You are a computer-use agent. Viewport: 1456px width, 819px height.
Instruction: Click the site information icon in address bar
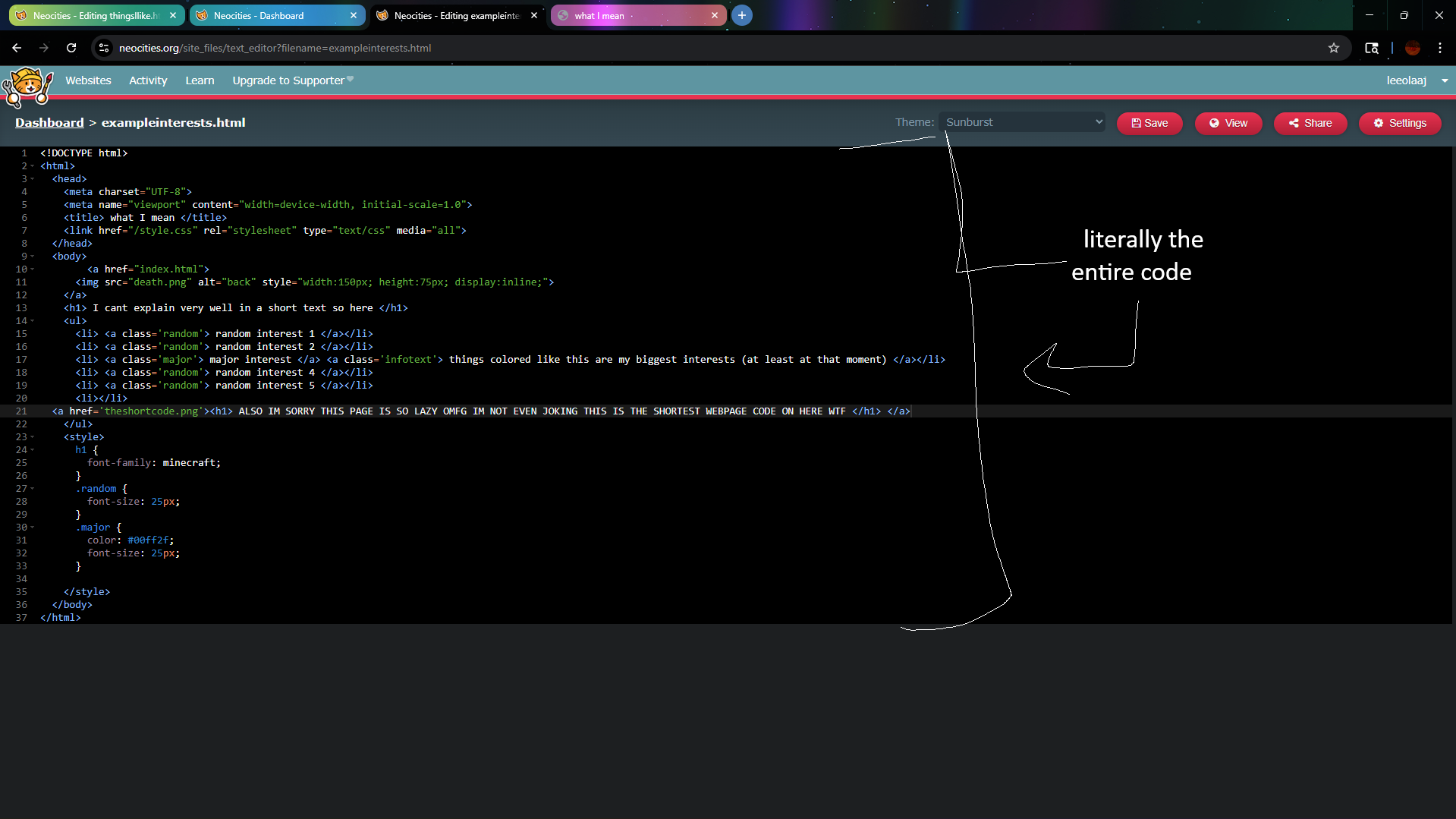coord(104,48)
